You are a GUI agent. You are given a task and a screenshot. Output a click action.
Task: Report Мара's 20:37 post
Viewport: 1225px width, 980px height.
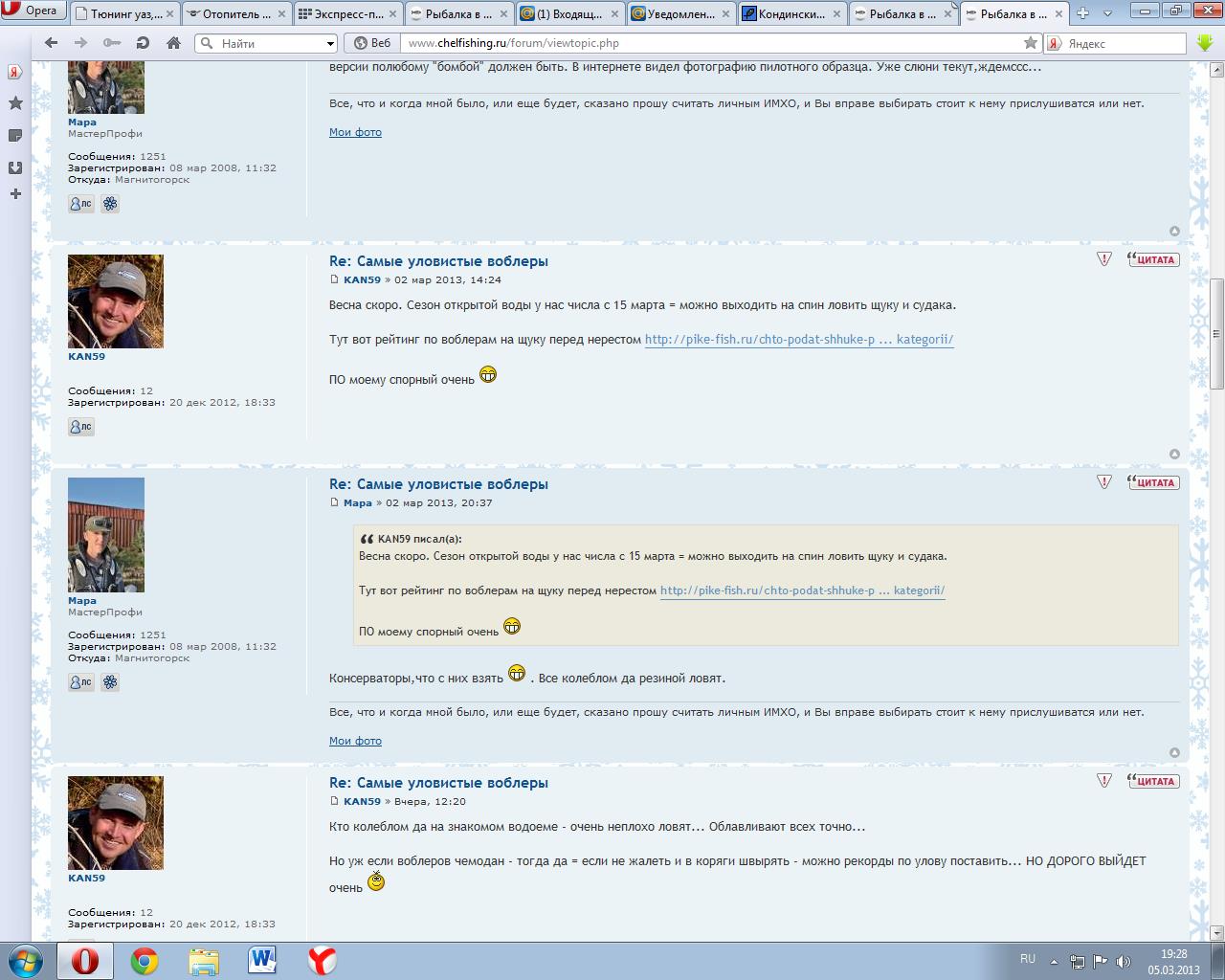coord(1104,482)
